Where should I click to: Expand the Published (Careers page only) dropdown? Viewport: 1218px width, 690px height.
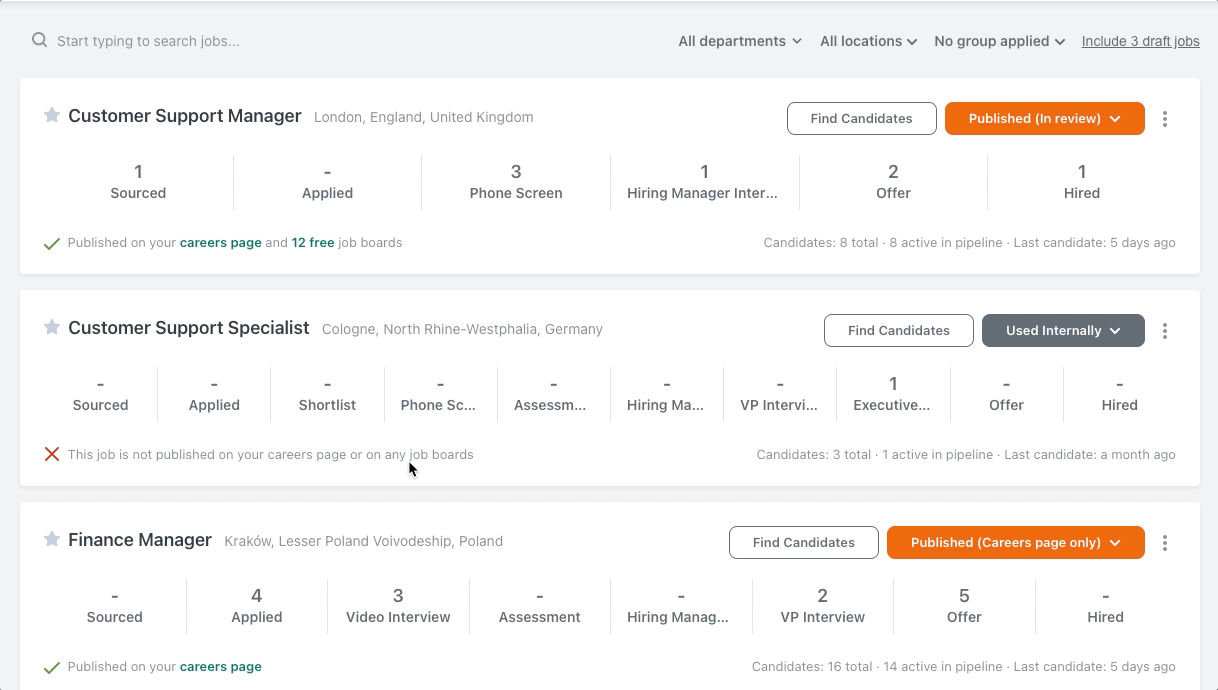[x=1016, y=542]
